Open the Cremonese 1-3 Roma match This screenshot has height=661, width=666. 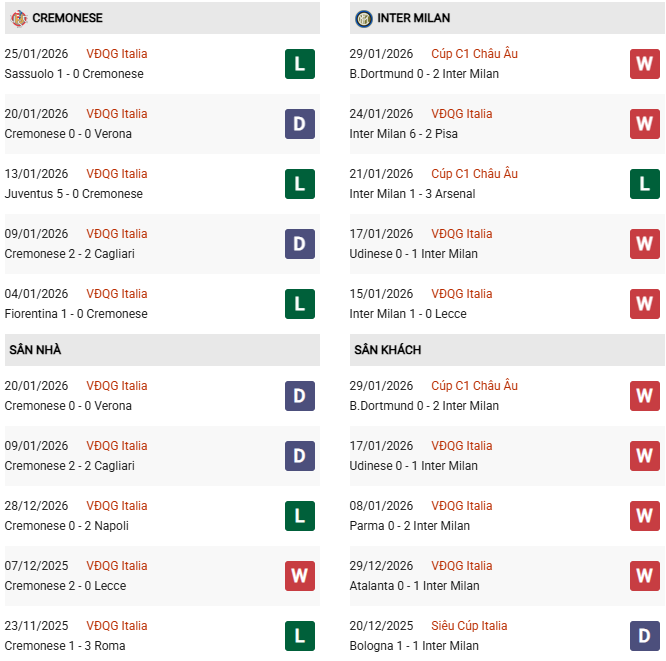tap(65, 646)
